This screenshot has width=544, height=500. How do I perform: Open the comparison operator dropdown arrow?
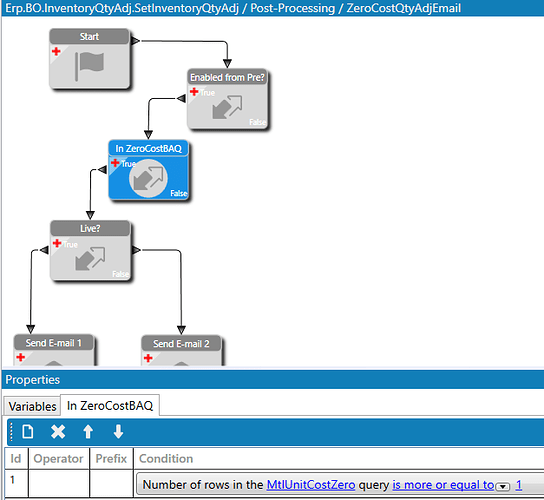[503, 486]
